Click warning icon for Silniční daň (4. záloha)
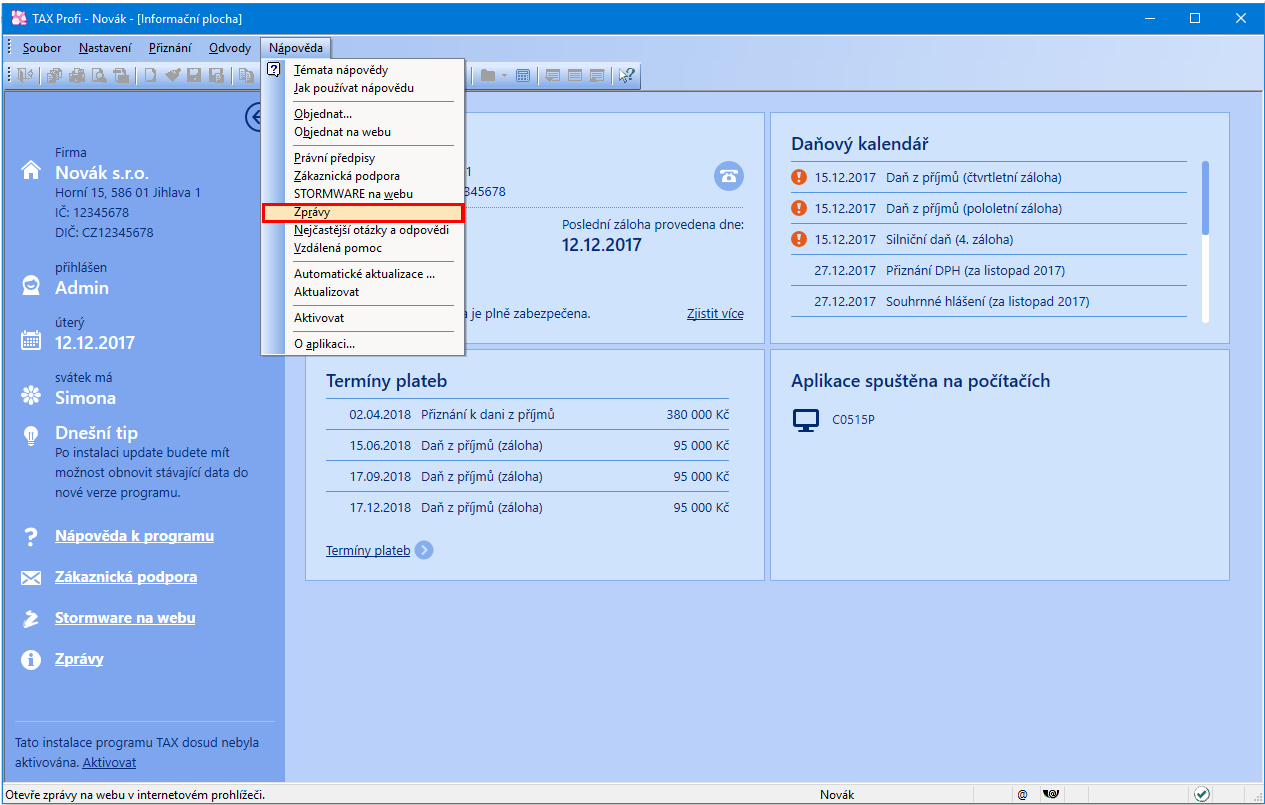Image resolution: width=1265 pixels, height=805 pixels. (798, 239)
